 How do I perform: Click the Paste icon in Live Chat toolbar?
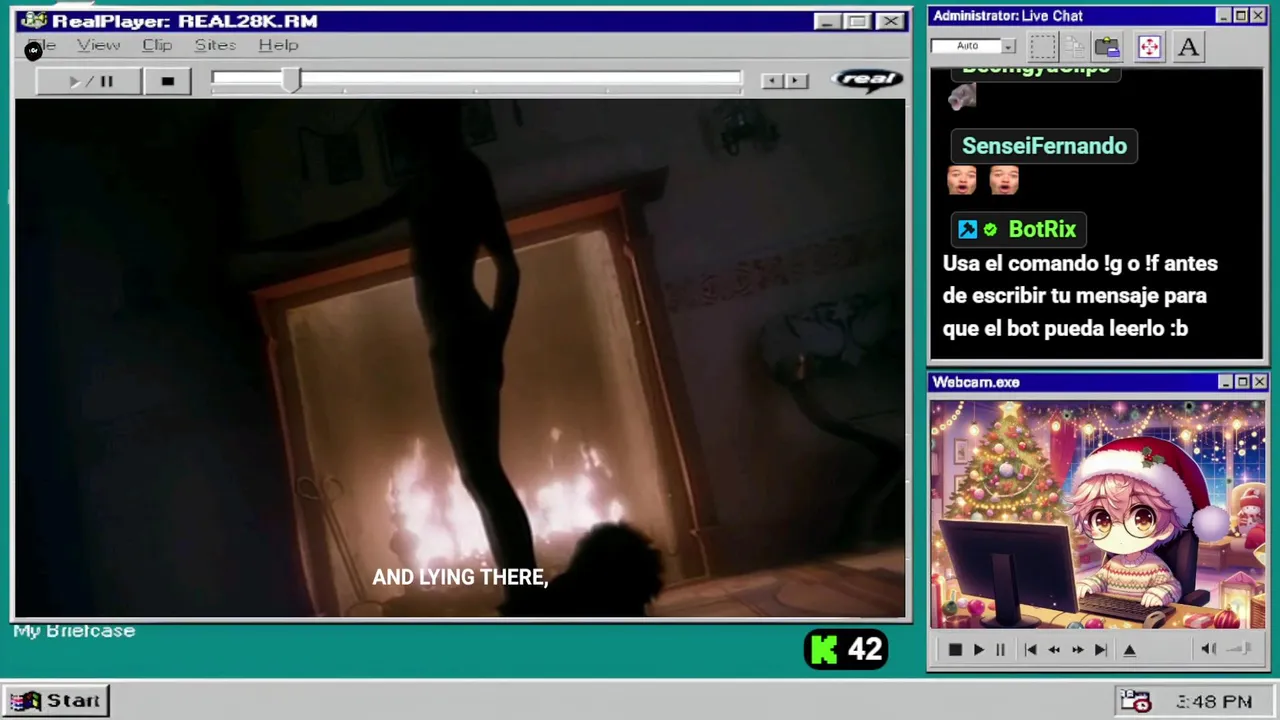[1107, 46]
